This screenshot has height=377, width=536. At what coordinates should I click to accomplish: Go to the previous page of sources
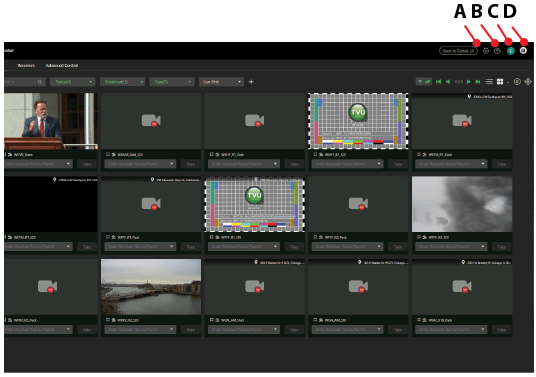tap(448, 82)
